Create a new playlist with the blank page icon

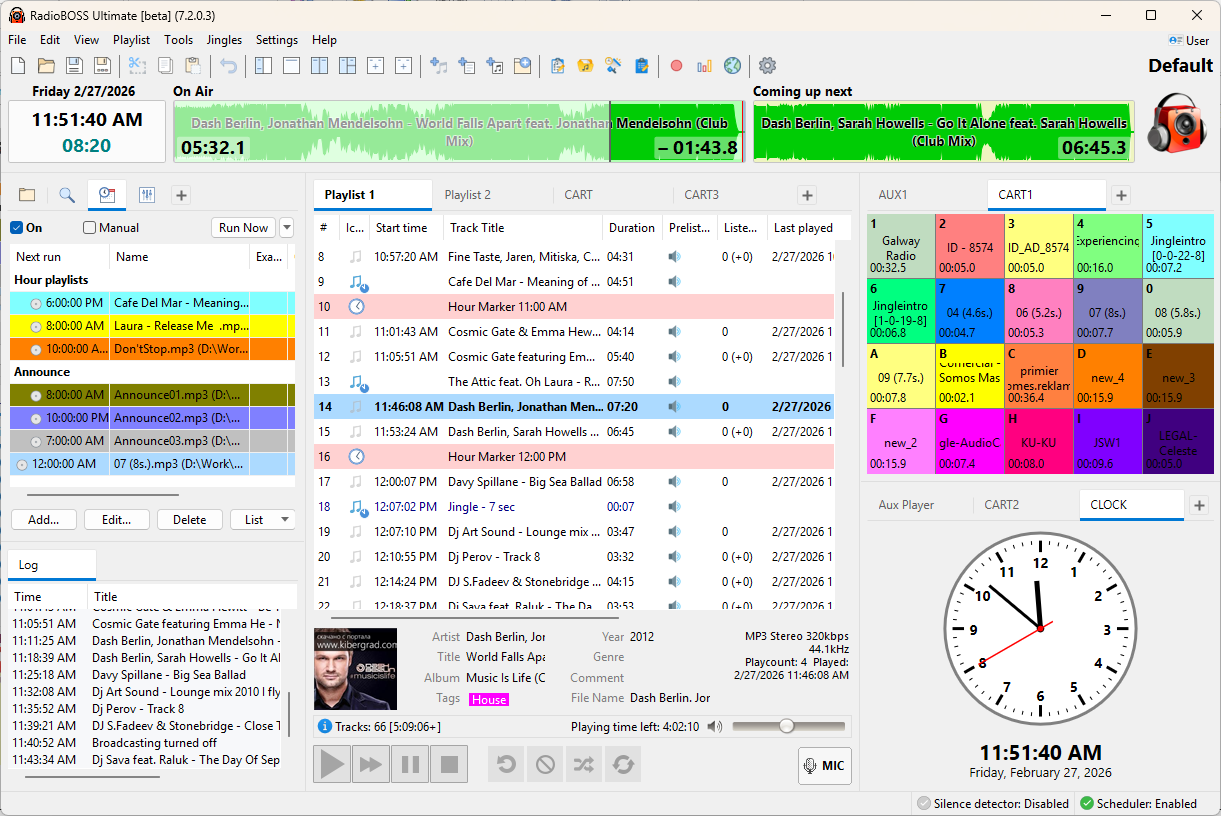[18, 66]
